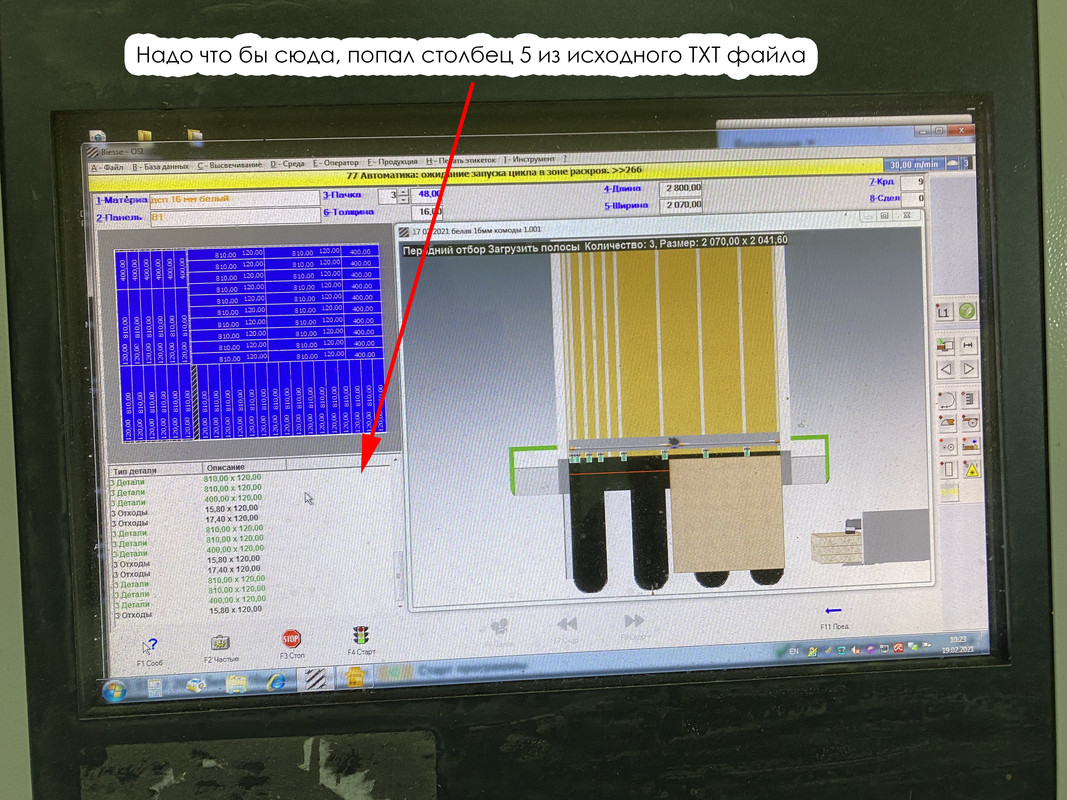The width and height of the screenshot is (1067, 800).
Task: Click the disabled rewind icon below simulation
Action: [567, 624]
